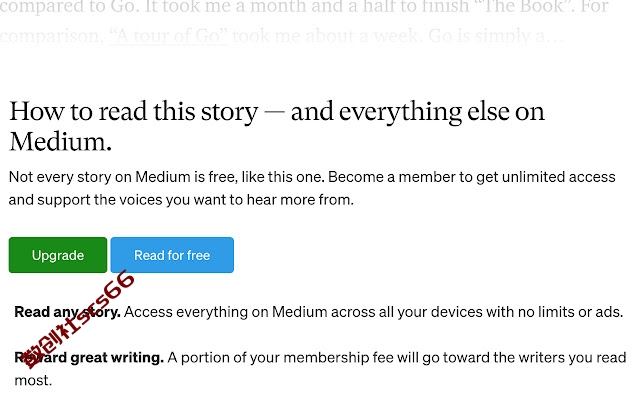Select the blue Read for free button

pos(172,255)
